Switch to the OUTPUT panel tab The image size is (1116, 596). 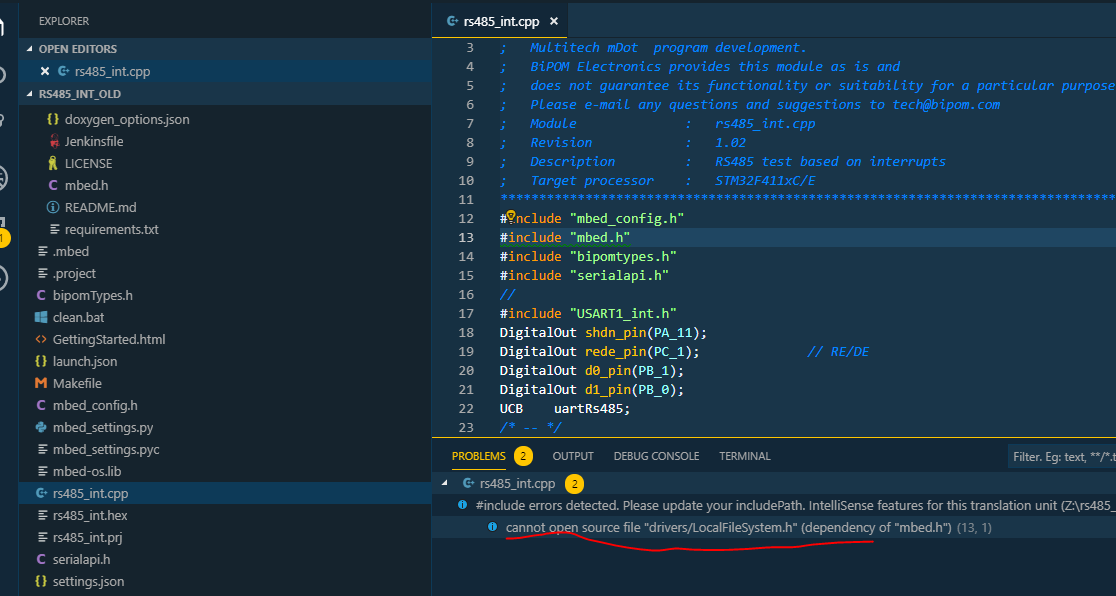click(x=573, y=456)
